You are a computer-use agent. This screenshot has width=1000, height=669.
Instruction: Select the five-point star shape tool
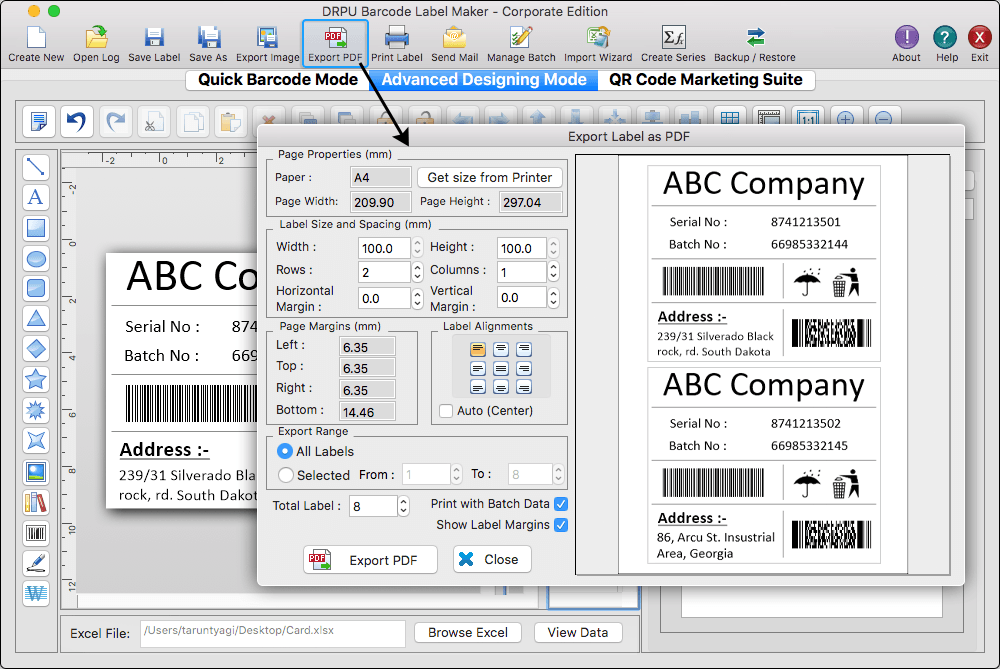click(x=36, y=379)
